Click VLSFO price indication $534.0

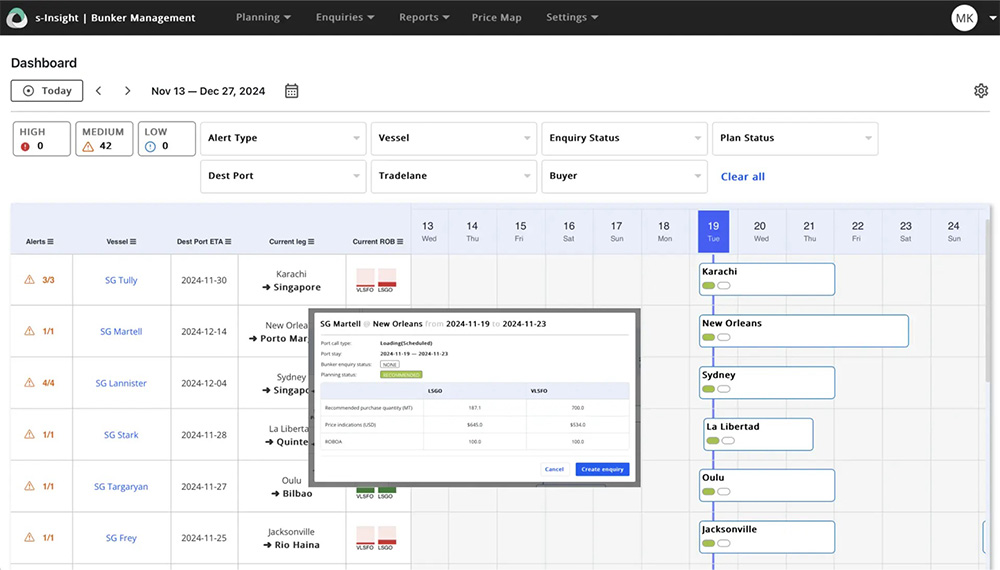coord(577,425)
